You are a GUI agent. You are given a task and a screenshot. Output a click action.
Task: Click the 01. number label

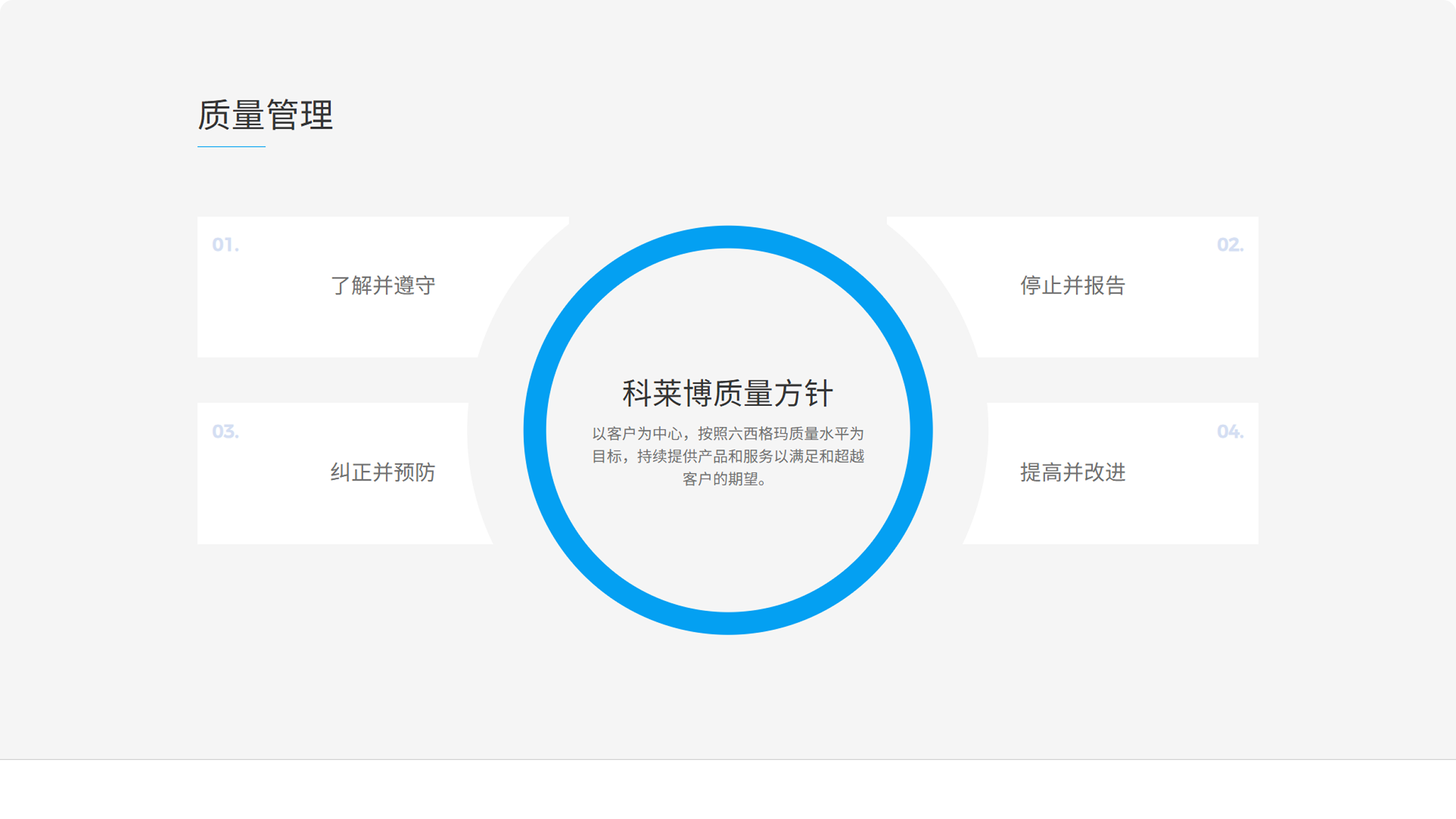click(225, 245)
